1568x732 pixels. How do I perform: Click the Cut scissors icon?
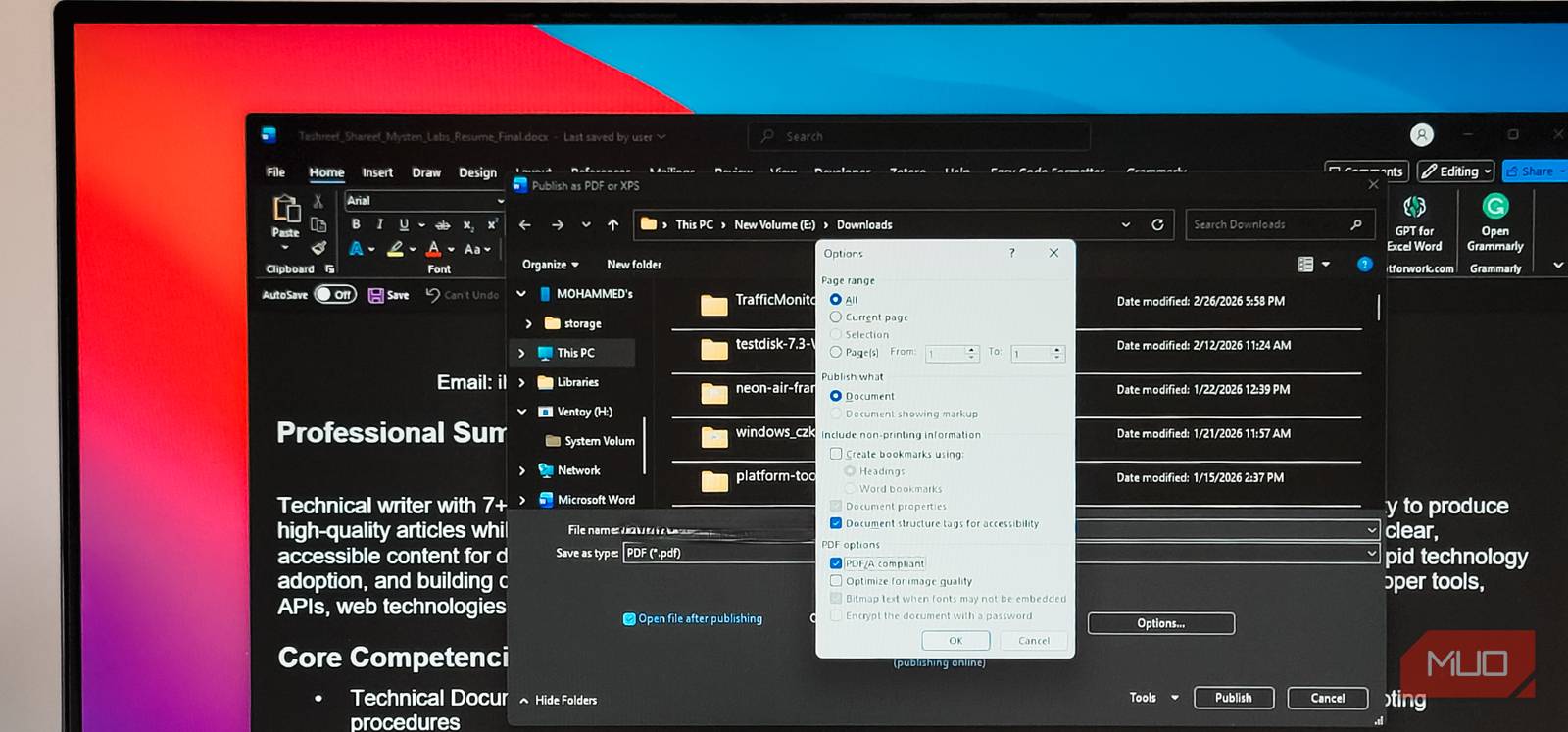coord(318,201)
